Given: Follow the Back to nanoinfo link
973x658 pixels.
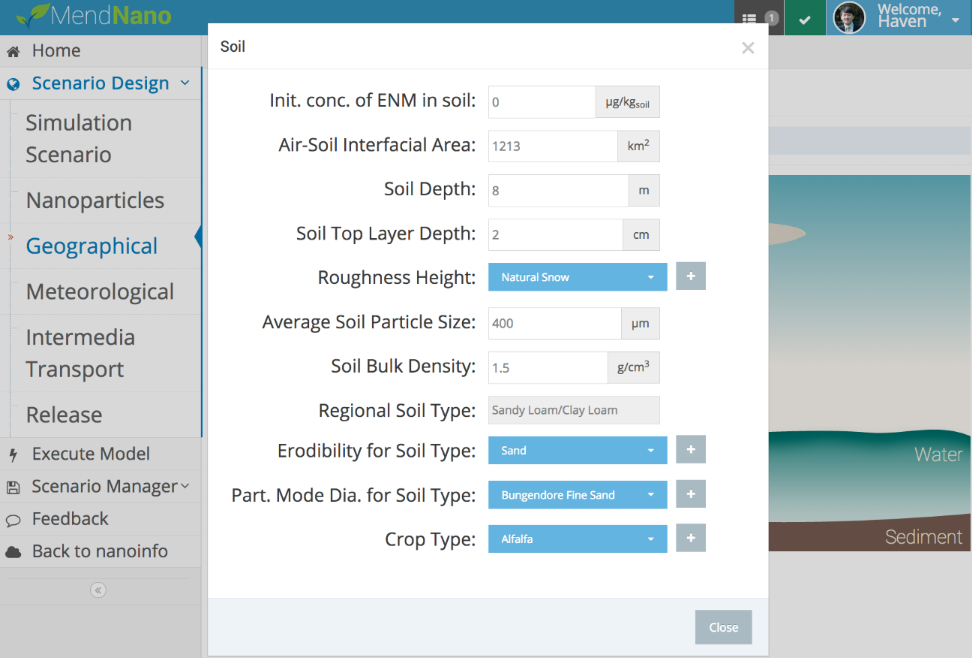Looking at the screenshot, I should point(99,551).
